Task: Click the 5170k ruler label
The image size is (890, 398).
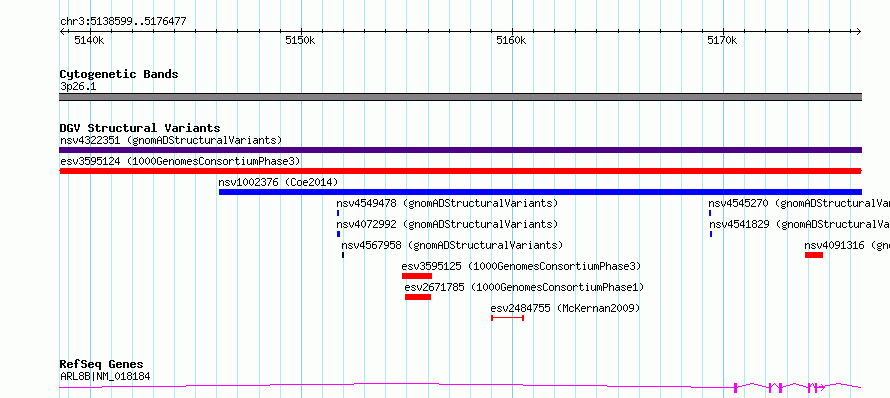Action: tap(722, 40)
